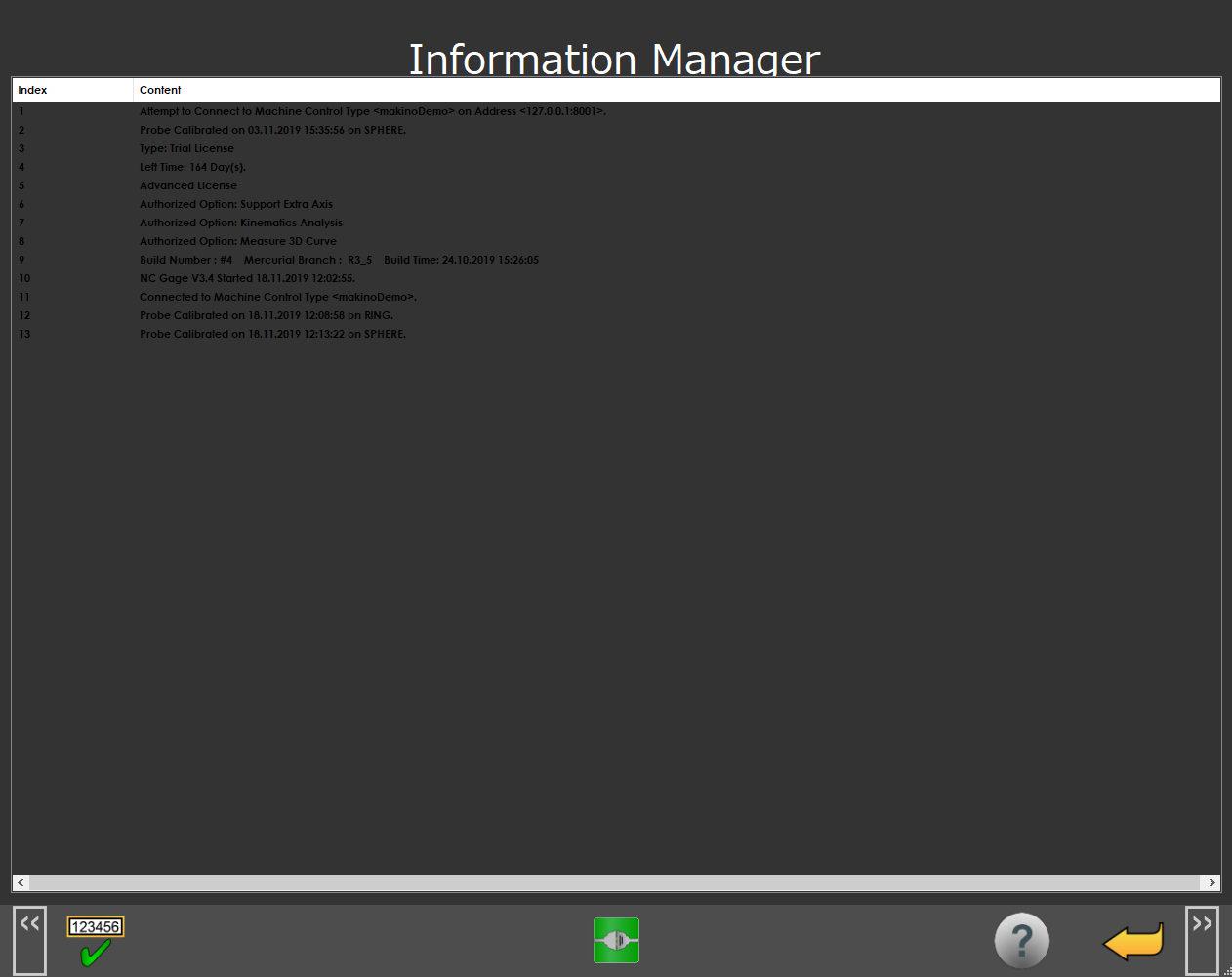Click the left double-chevron toolbar button

click(x=29, y=939)
